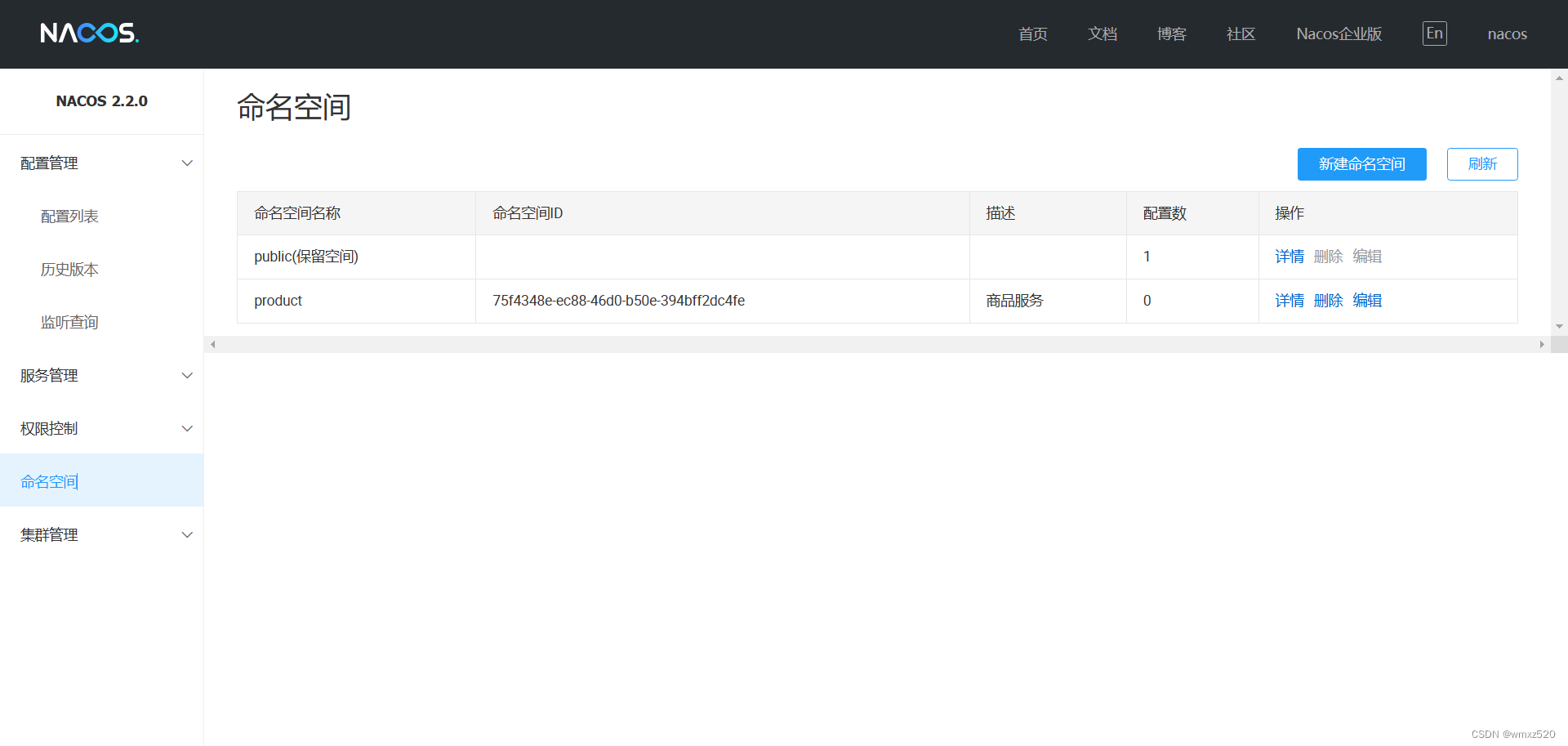Click the 描述 column header

(x=1048, y=213)
